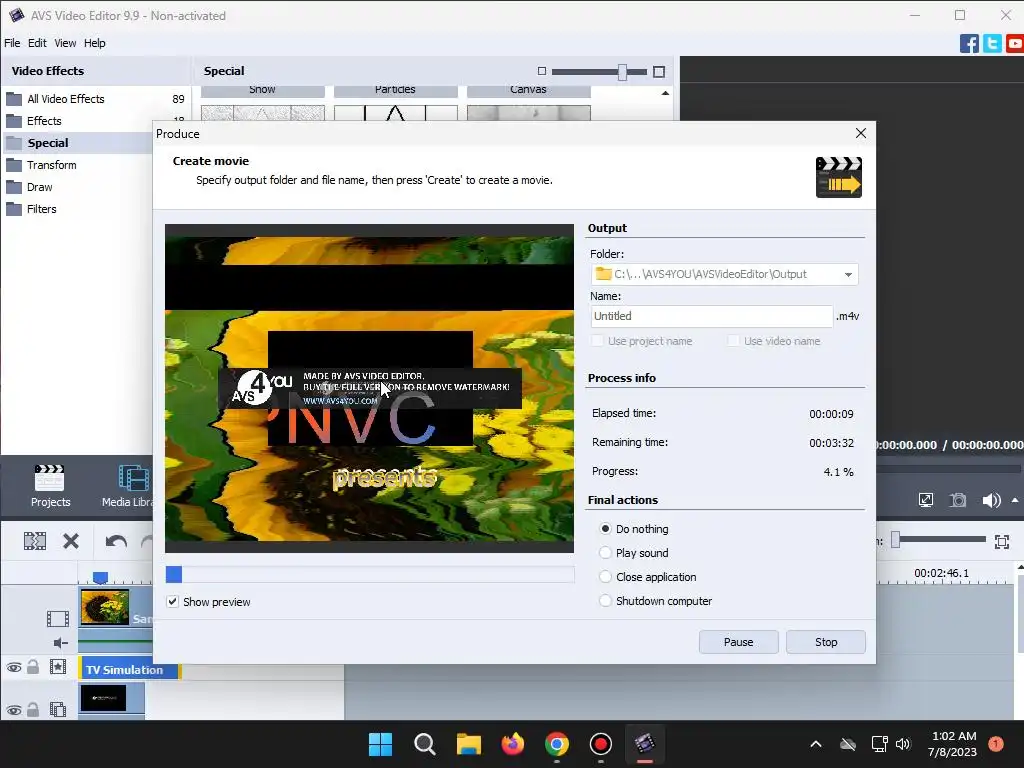This screenshot has width=1024, height=768.
Task: Click the audio track speaker icon
Action: (x=61, y=643)
